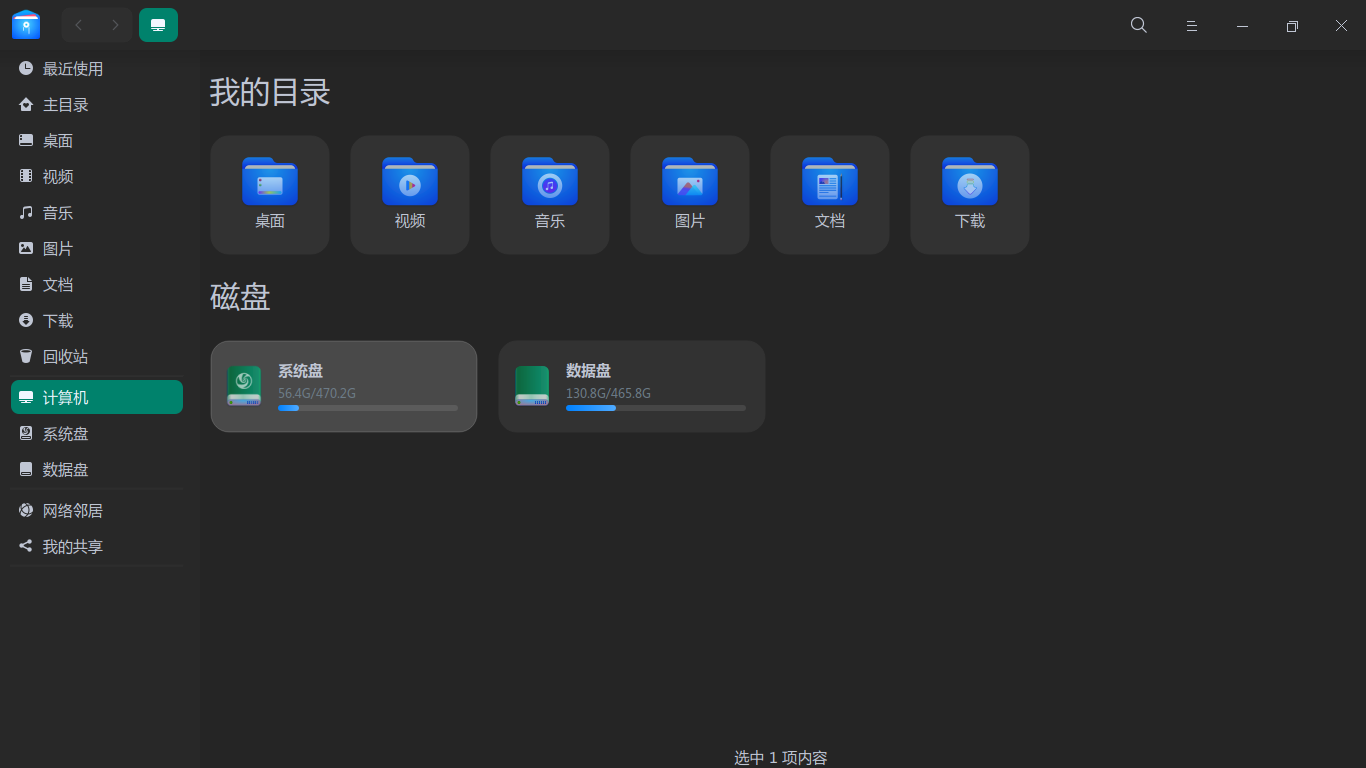Open the hamburger main menu
The width and height of the screenshot is (1366, 768).
point(1191,26)
